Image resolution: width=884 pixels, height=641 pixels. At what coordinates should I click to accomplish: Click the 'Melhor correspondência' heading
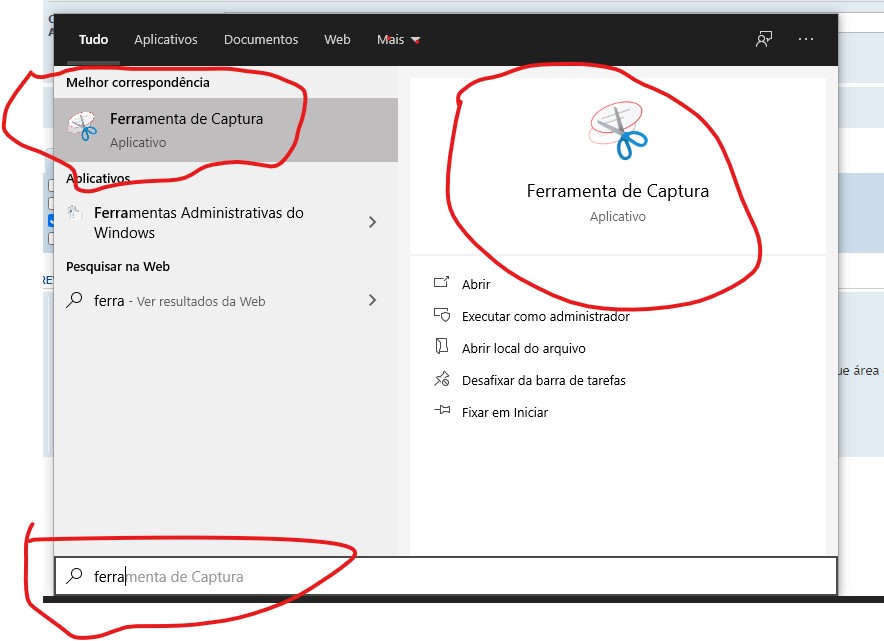[x=138, y=82]
